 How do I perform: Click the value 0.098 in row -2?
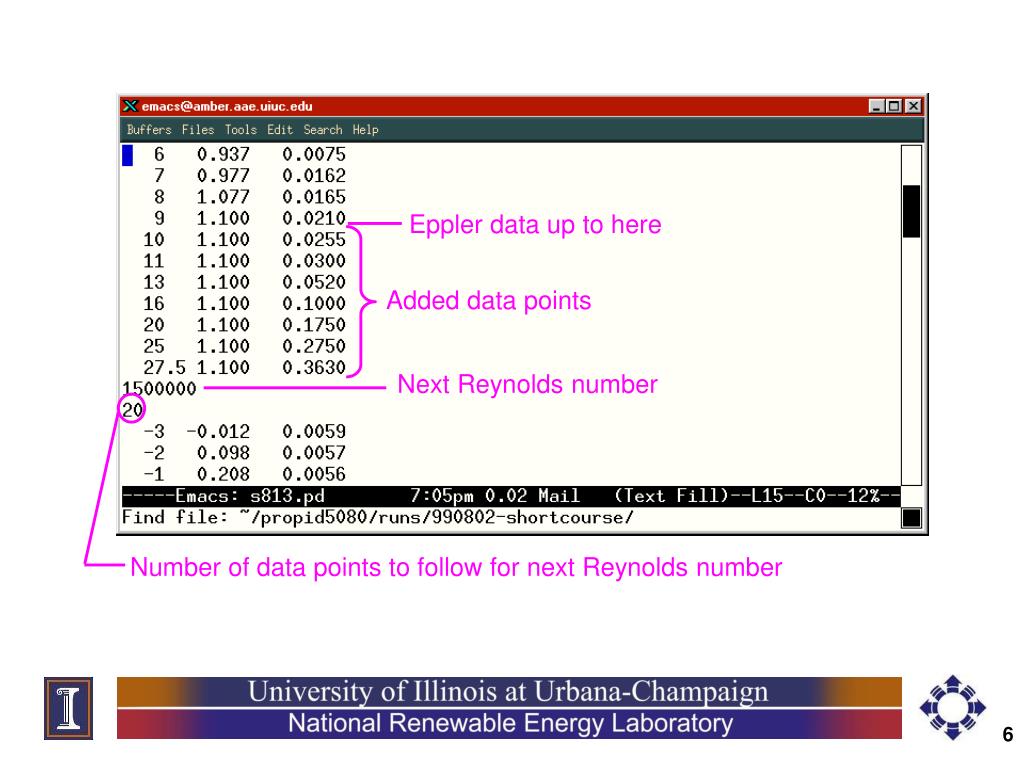coord(223,453)
